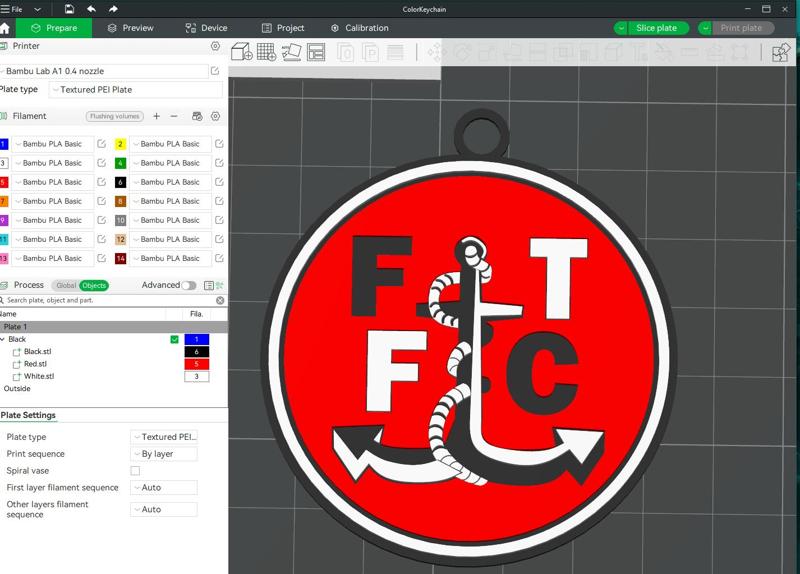Edit preset of filament 6
Screen dimensions: 800x574
click(x=219, y=182)
